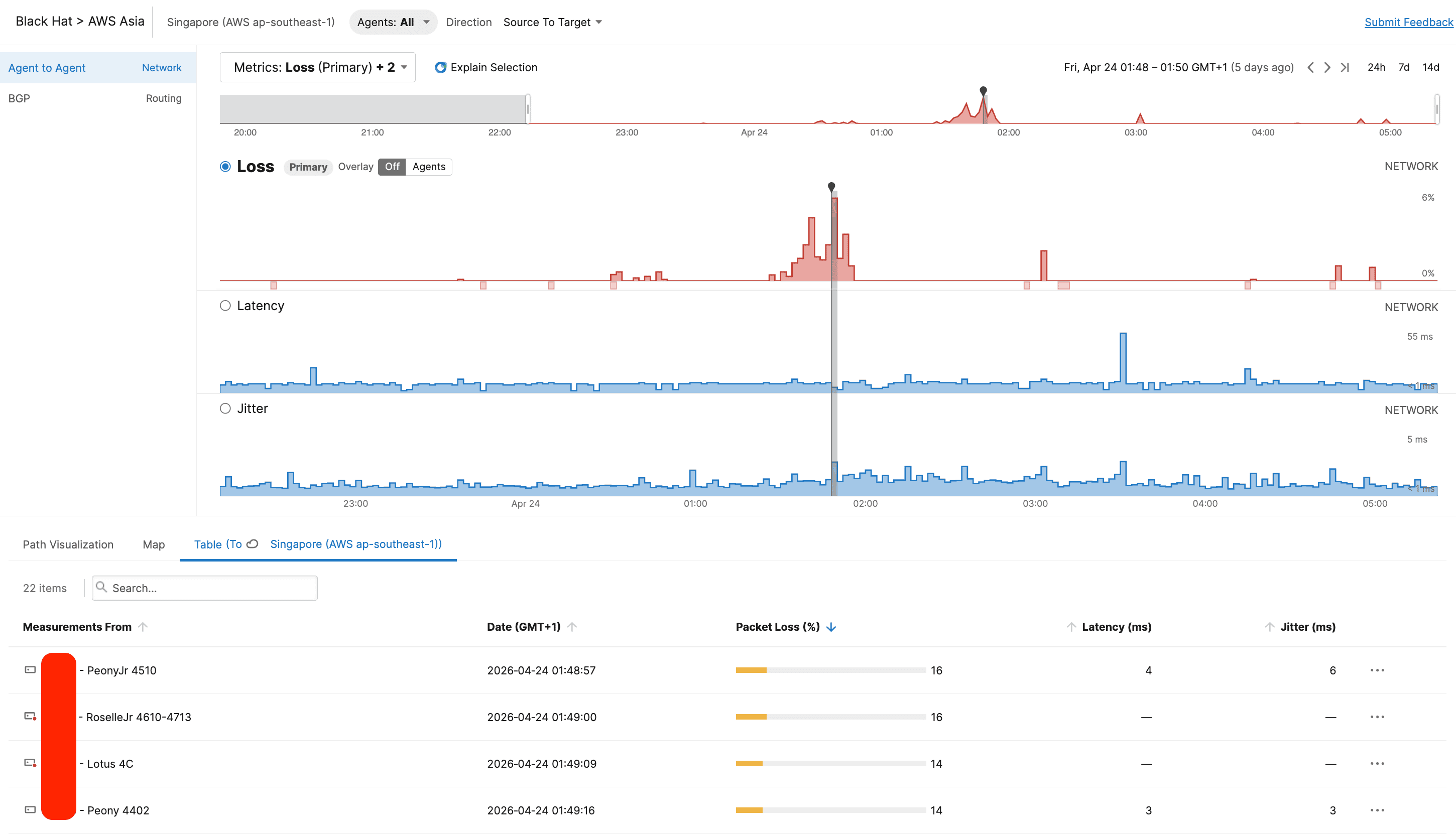The width and height of the screenshot is (1456, 838).
Task: Click the 22 items count label
Action: pos(45,588)
